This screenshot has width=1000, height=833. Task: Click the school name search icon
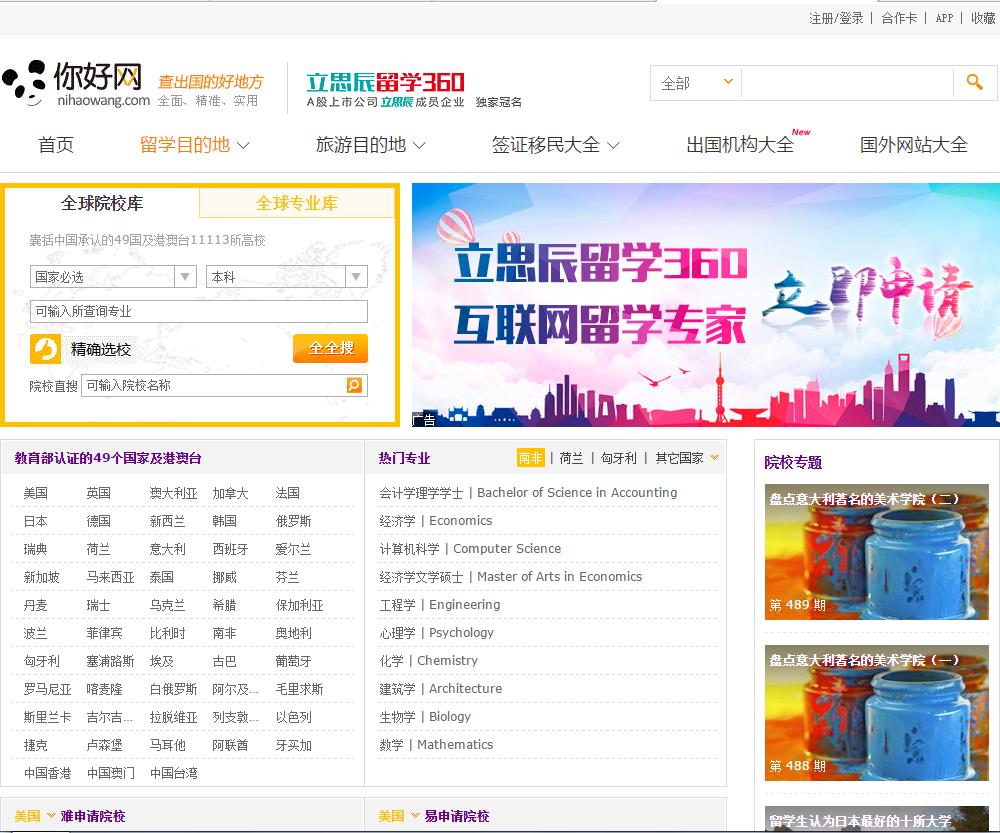[x=355, y=385]
